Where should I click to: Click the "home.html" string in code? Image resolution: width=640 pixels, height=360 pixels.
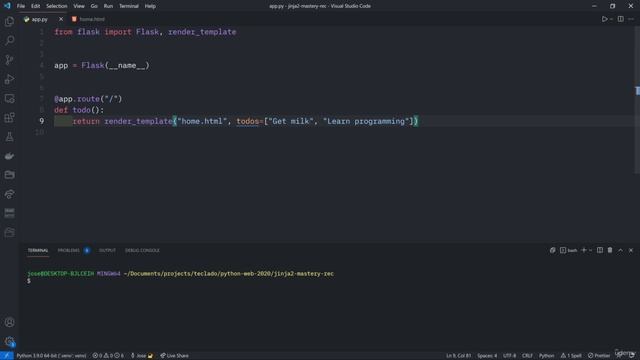tap(202, 121)
